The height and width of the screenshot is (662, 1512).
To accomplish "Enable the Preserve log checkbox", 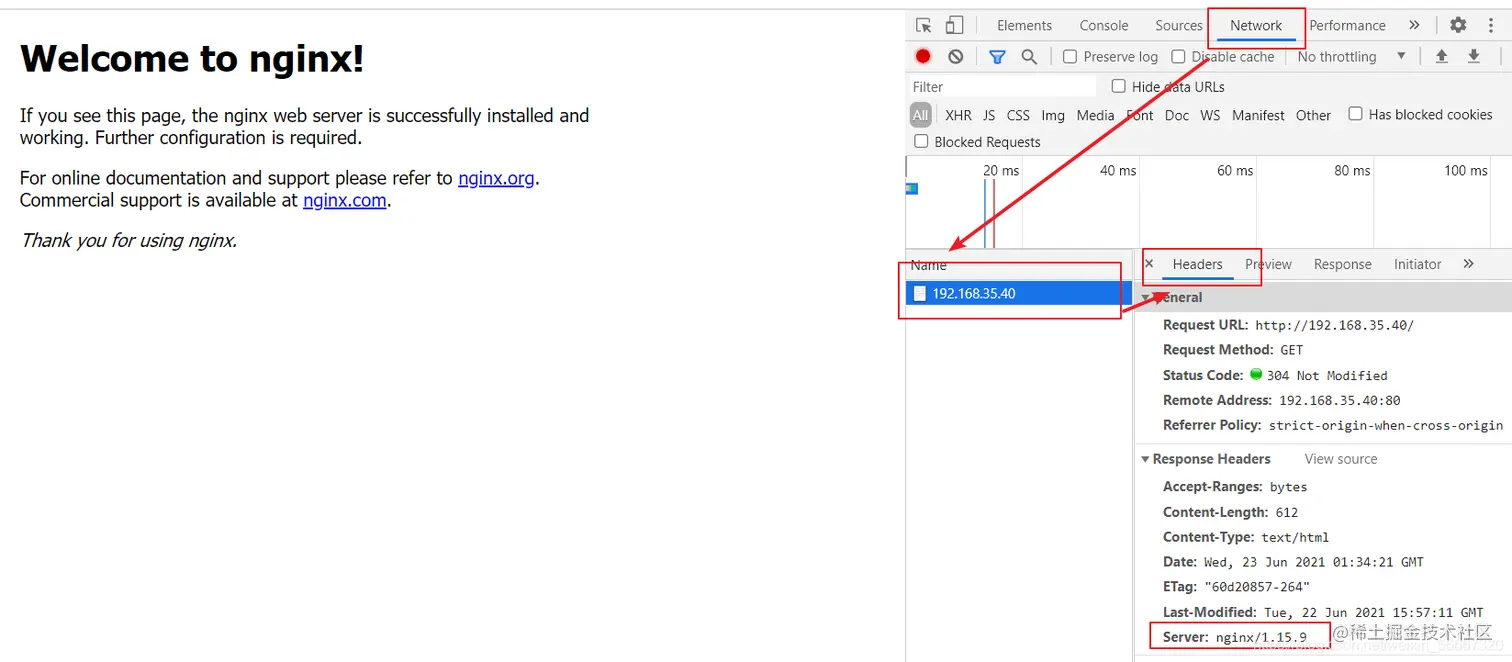I will tap(1070, 57).
